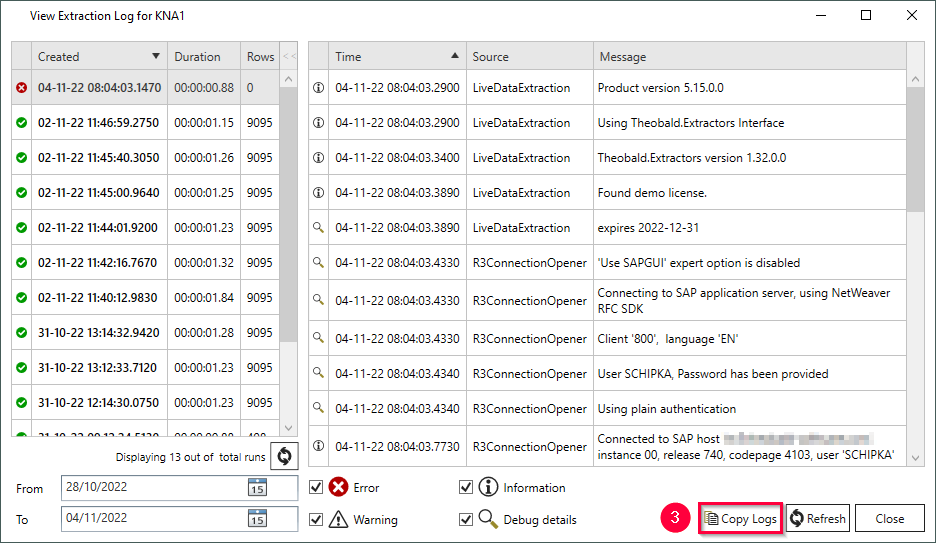
Task: Click info icon of Product version 5.15.0.0 row
Action: coord(319,88)
